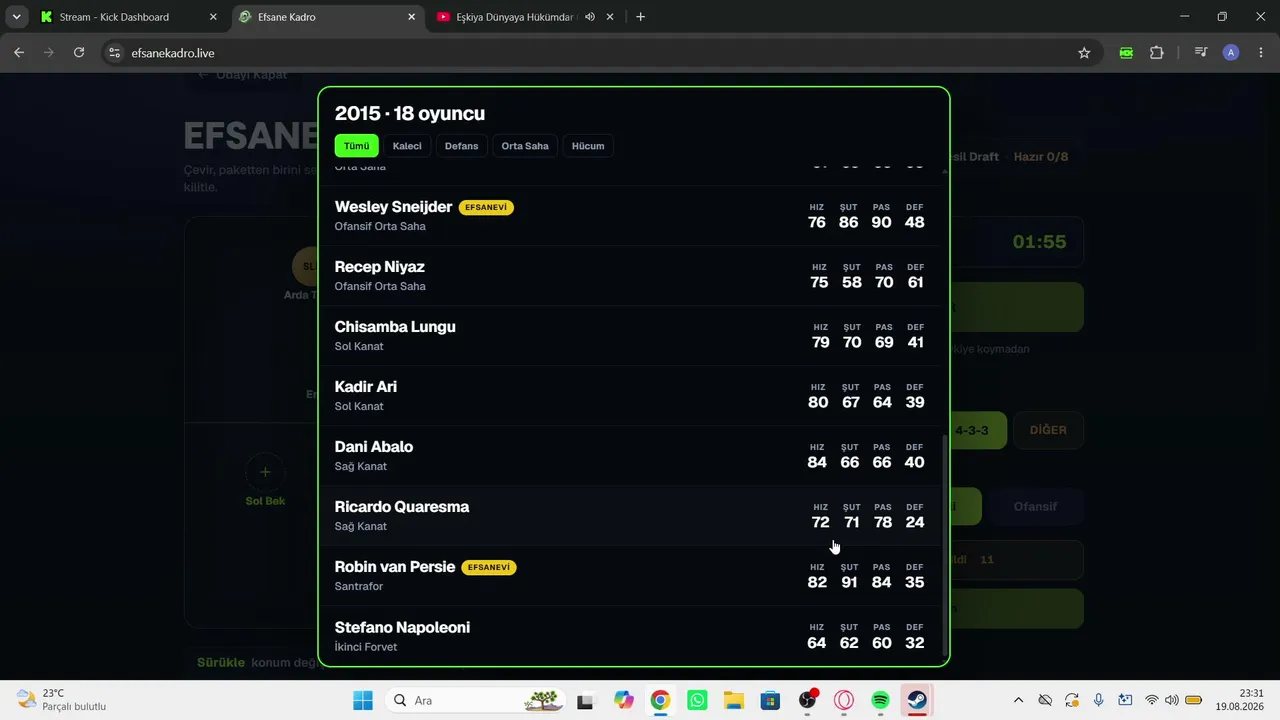Open OBS Studio from the taskbar
This screenshot has height=720, width=1280.
(807, 700)
